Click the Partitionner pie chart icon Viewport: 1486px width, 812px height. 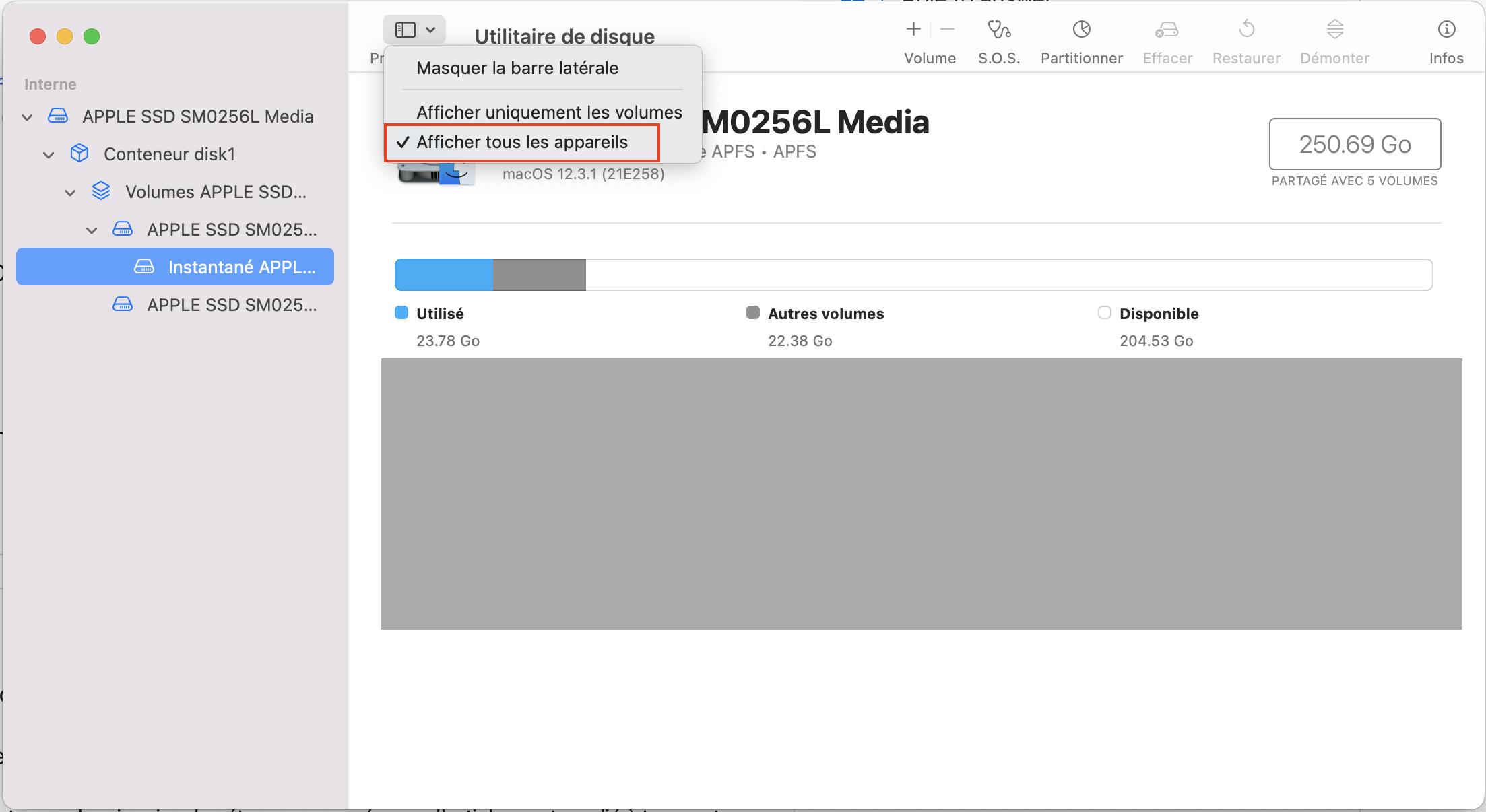tap(1081, 30)
